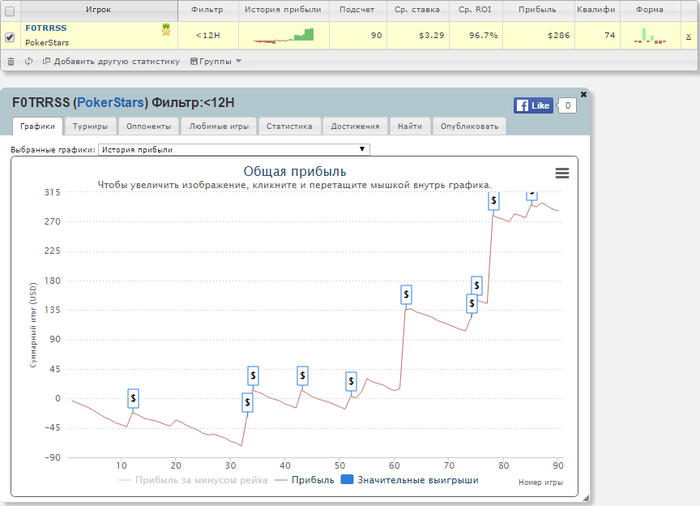Sort by the Квалифи column header

coord(596,9)
